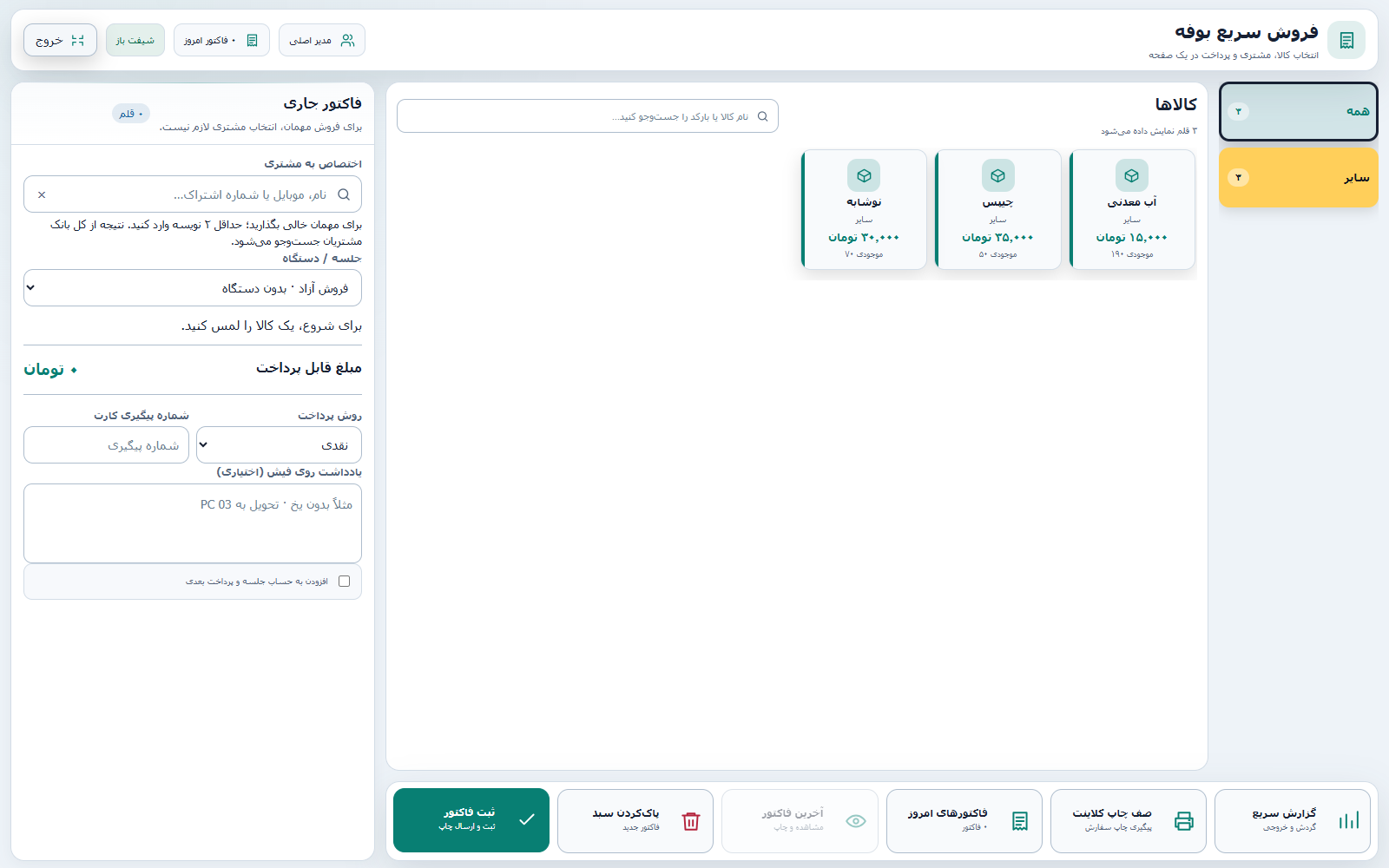
Task: Open the فاکتور امروز header chip
Action: [x=221, y=40]
